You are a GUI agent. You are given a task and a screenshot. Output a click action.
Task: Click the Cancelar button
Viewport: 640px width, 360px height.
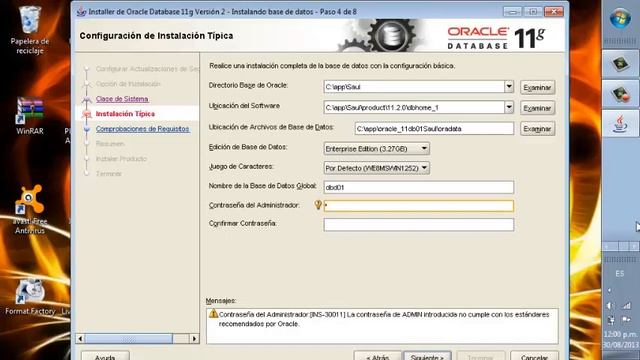coord(534,356)
